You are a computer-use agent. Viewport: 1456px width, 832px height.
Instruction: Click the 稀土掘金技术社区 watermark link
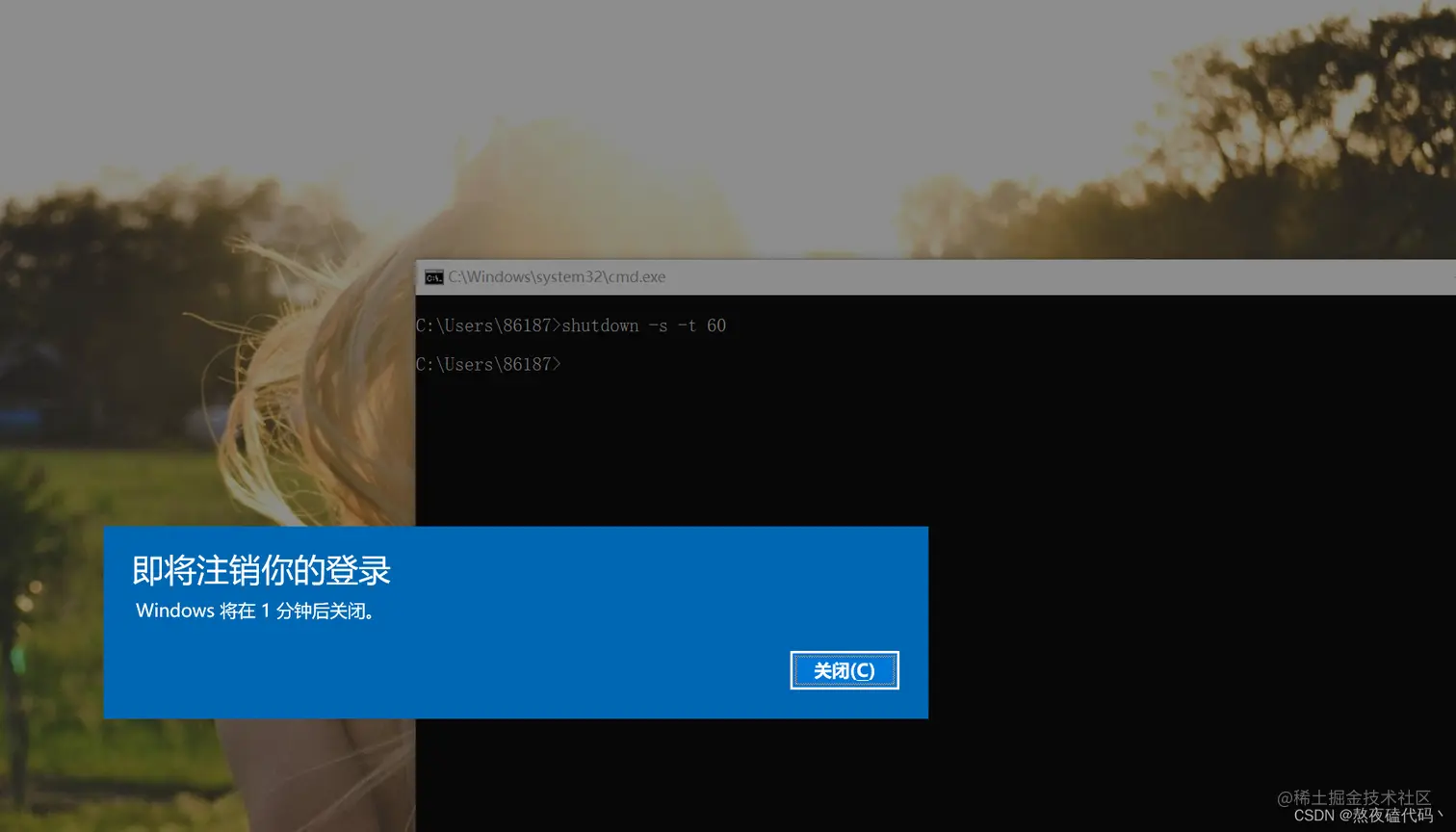(x=1357, y=798)
